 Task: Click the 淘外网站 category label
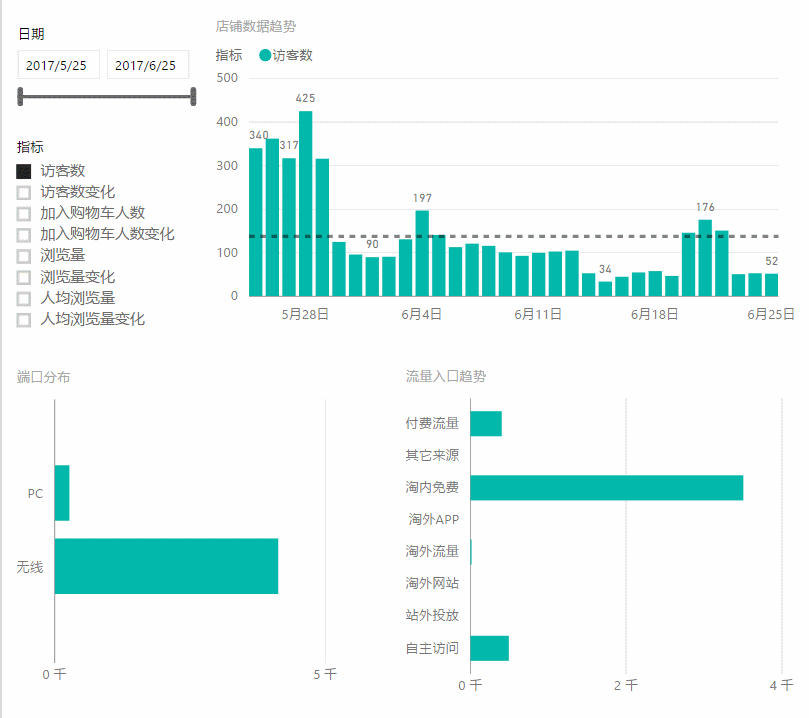432,583
